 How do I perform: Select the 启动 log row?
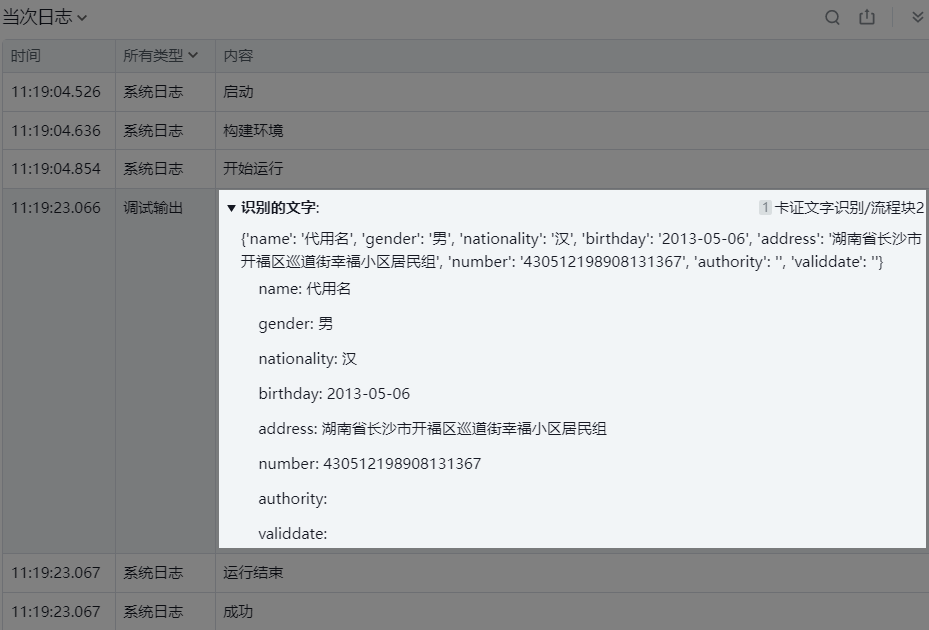(238, 92)
